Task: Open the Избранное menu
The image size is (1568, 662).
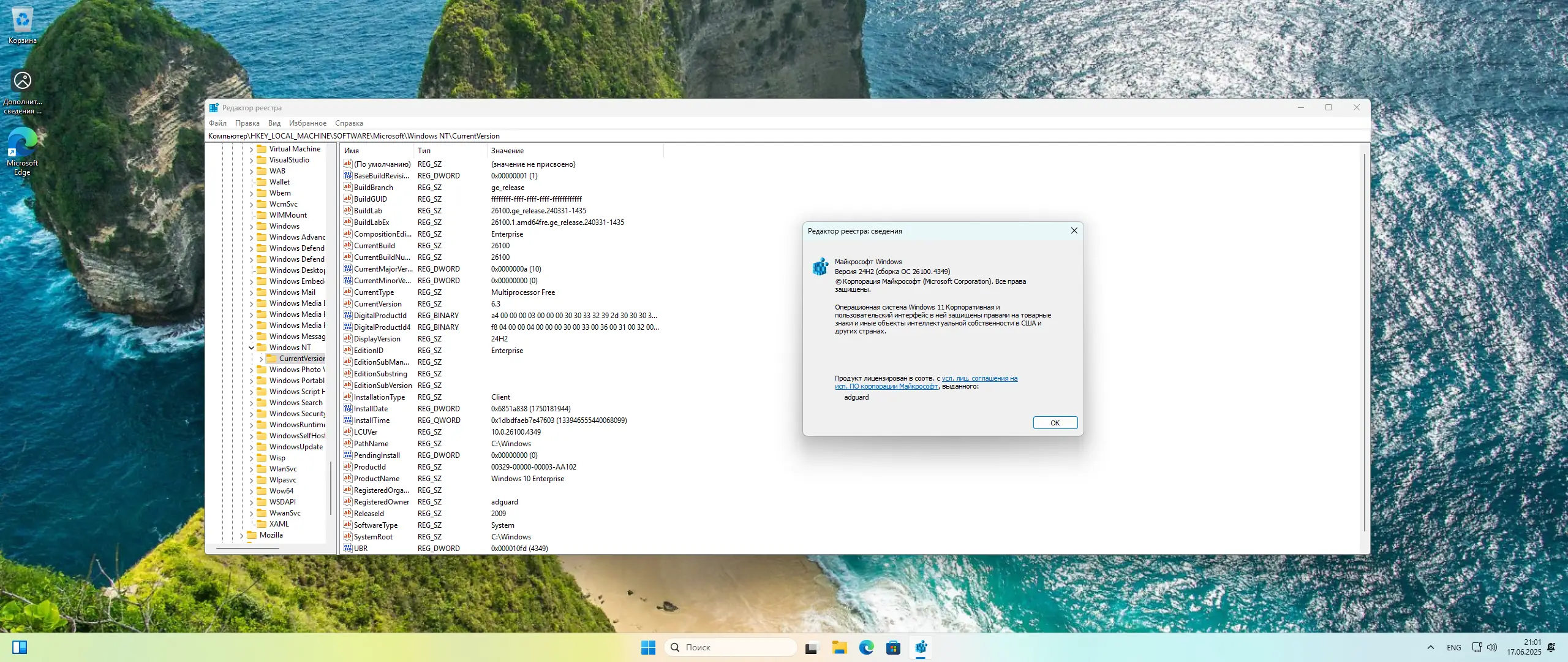Action: pyautogui.click(x=307, y=123)
